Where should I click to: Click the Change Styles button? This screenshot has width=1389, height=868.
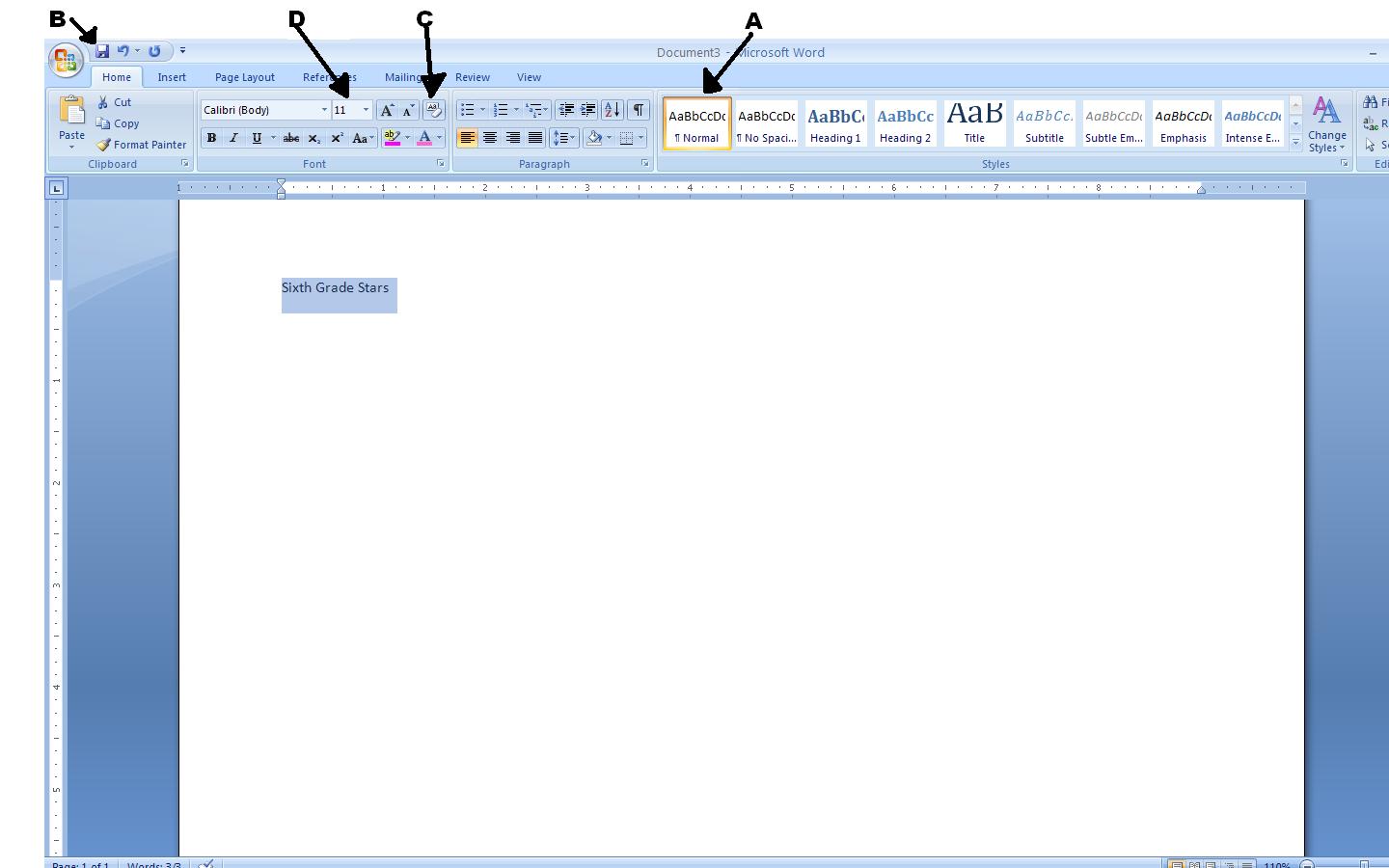pos(1326,125)
